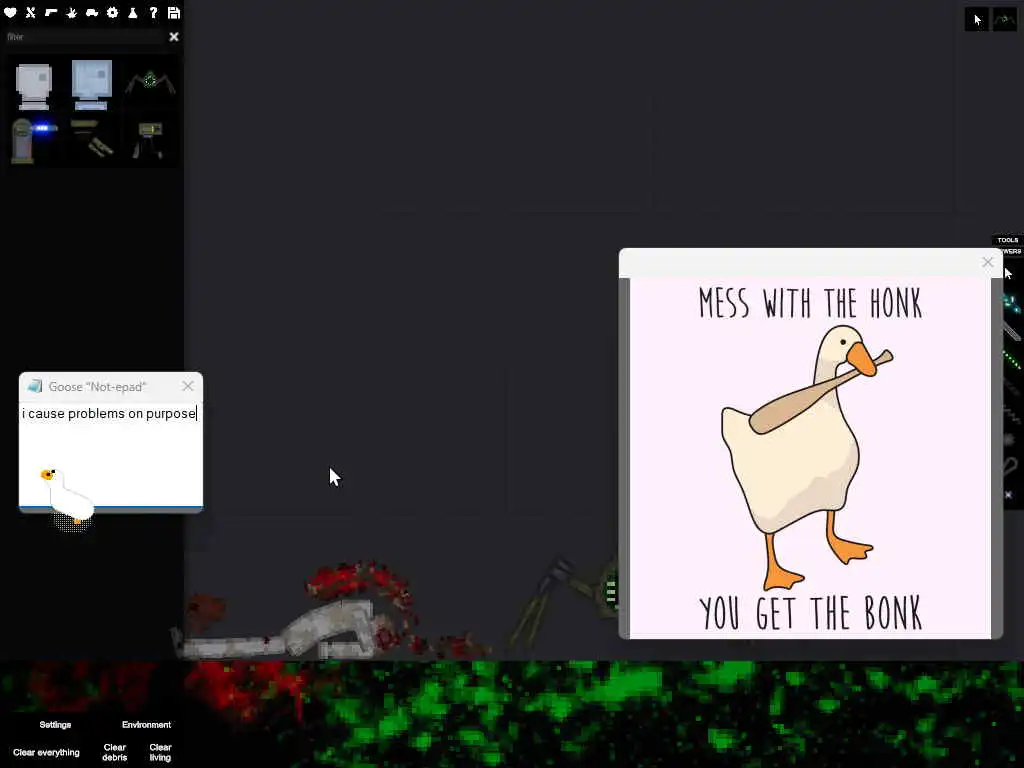This screenshot has width=1024, height=768.
Task: Open the Explosives category icon
Action: (71, 12)
